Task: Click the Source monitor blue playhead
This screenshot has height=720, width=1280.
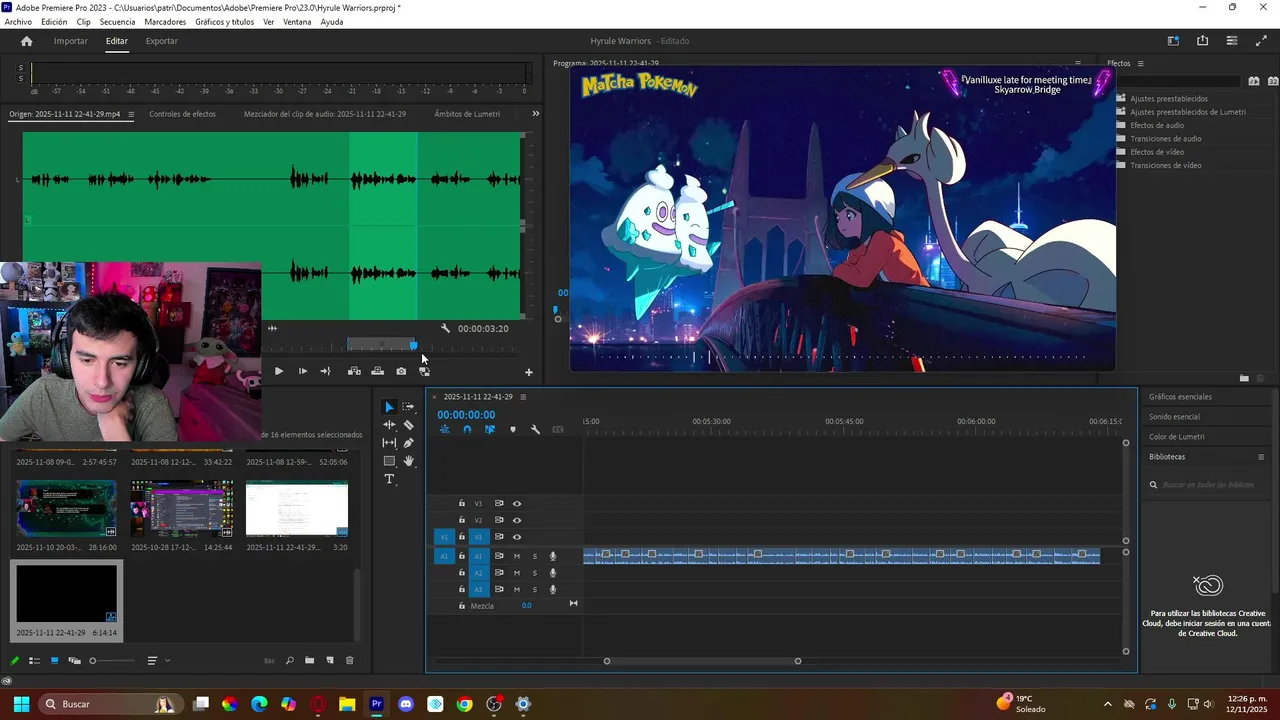Action: [413, 346]
